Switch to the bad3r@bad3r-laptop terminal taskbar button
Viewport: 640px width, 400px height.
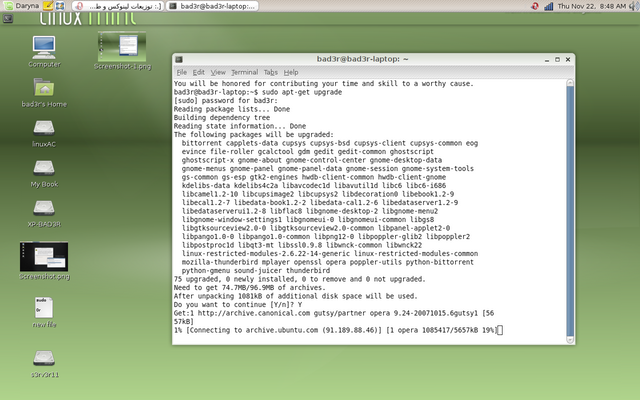click(212, 6)
